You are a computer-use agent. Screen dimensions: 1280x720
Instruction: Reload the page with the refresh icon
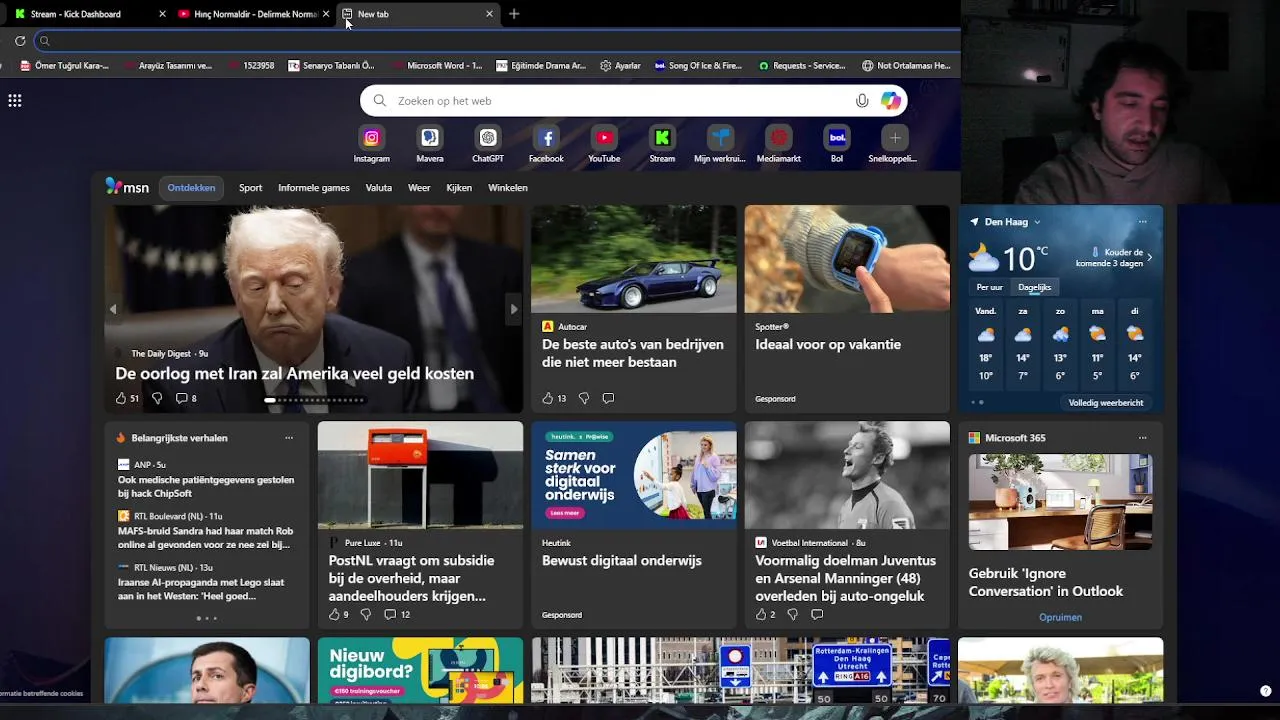point(20,41)
